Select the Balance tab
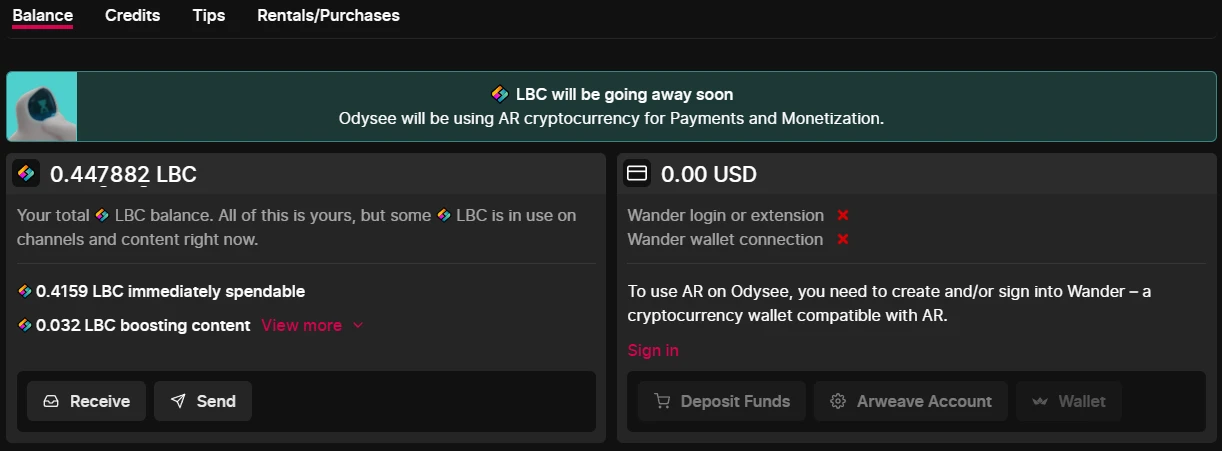The height and width of the screenshot is (451, 1222). [42, 15]
